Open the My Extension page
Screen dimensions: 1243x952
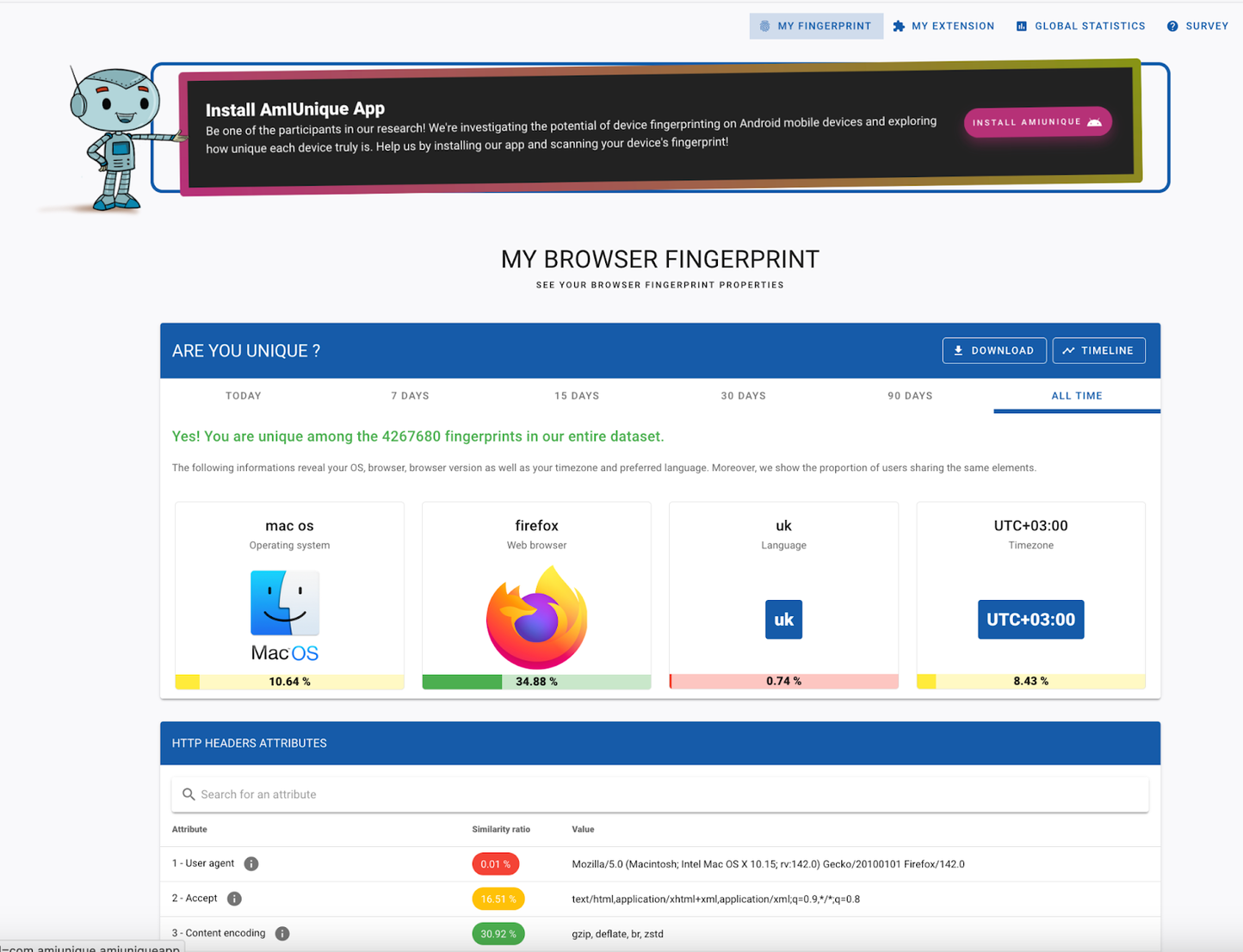coord(943,26)
